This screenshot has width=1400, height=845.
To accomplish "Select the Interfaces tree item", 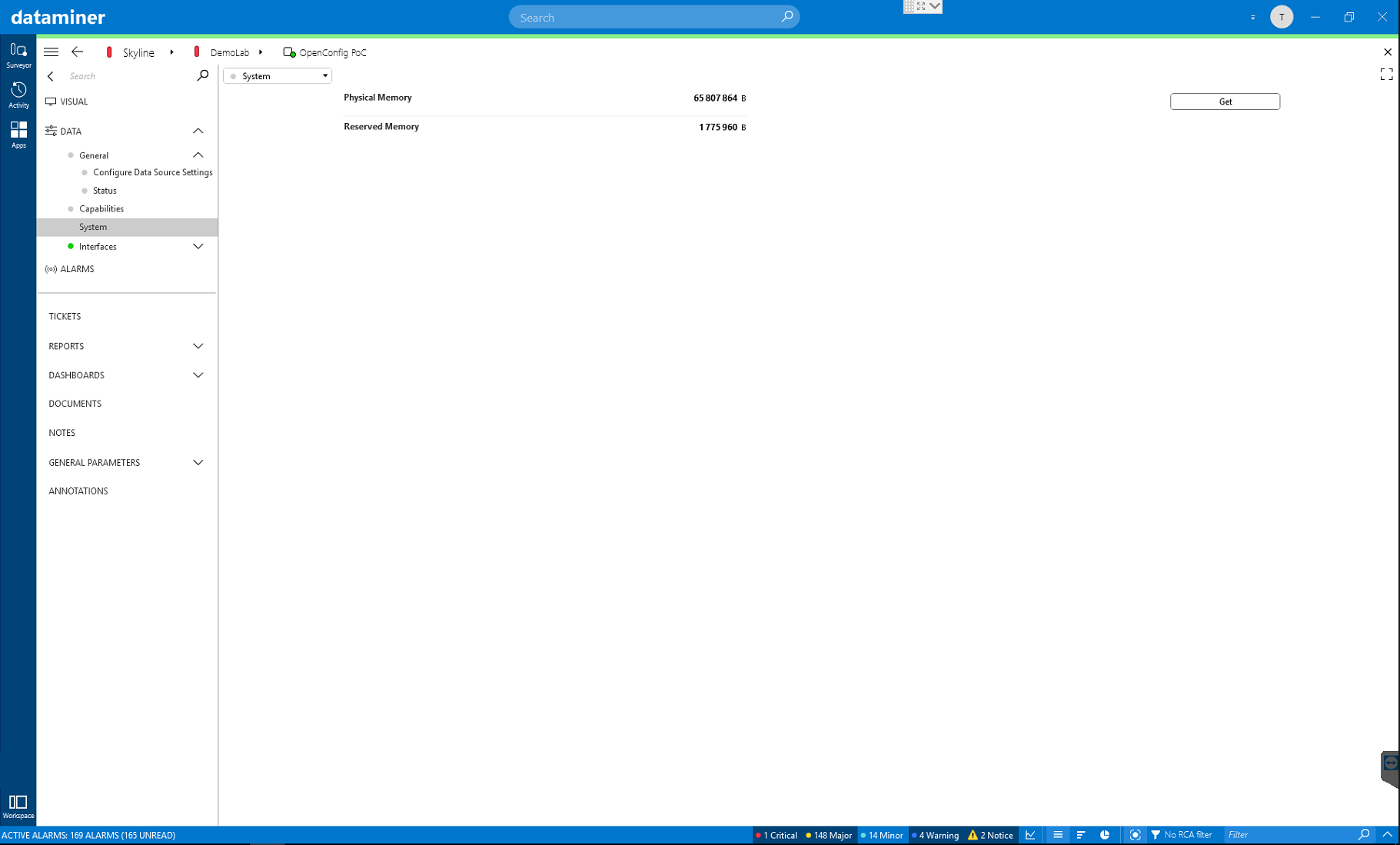I will tap(98, 247).
